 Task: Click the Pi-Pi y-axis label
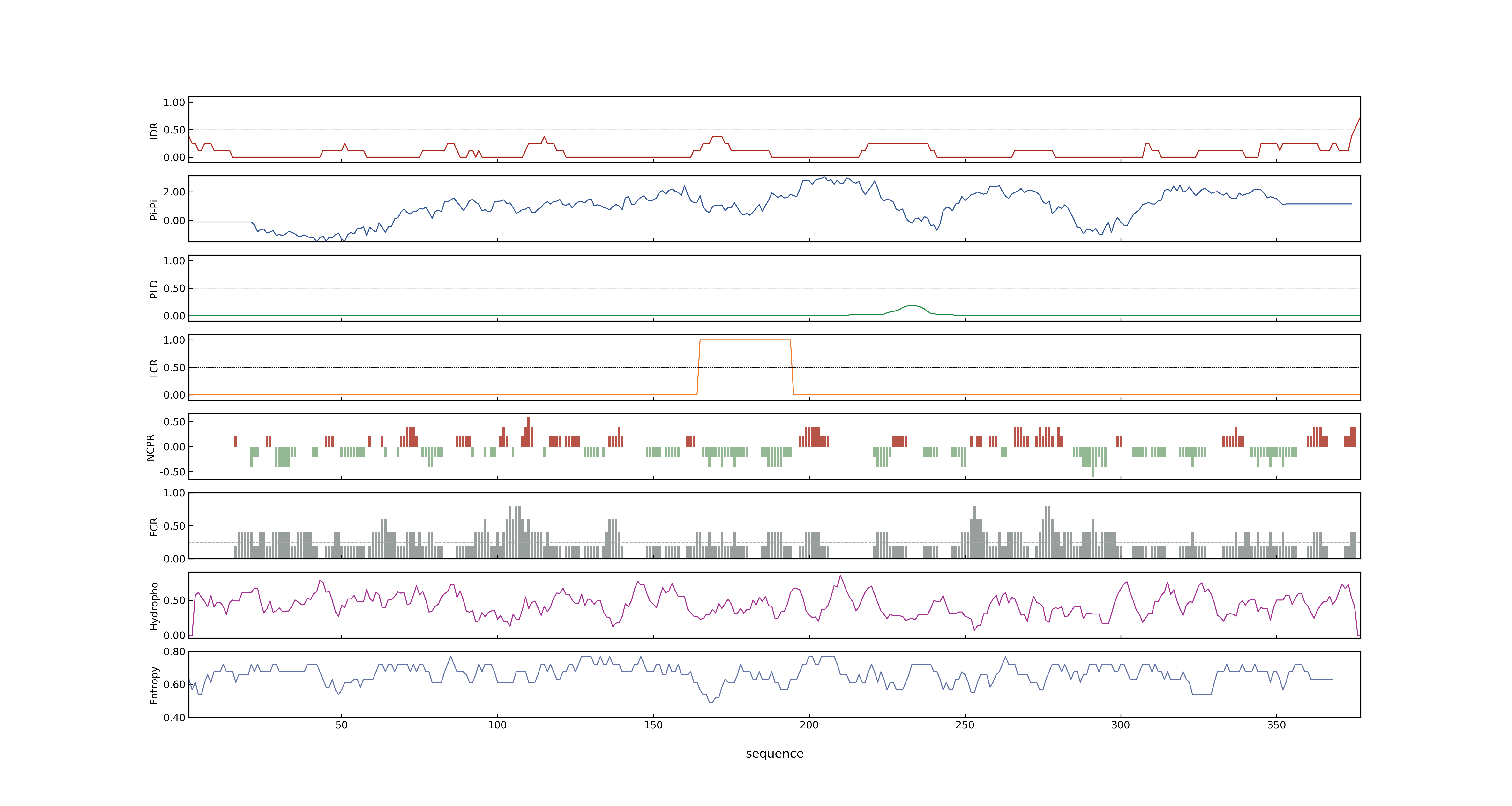click(x=154, y=209)
